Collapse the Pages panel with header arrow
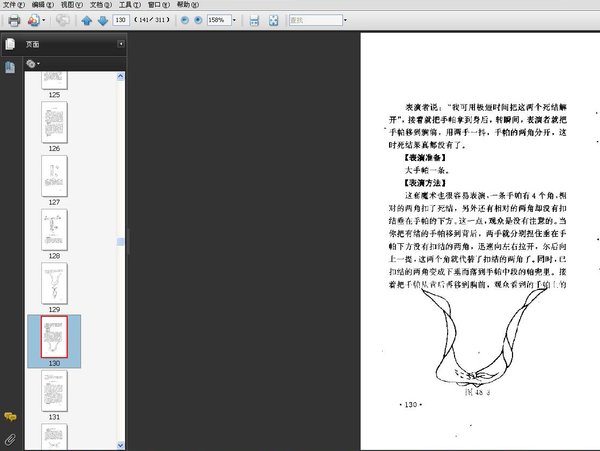This screenshot has width=600, height=451. 121,44
